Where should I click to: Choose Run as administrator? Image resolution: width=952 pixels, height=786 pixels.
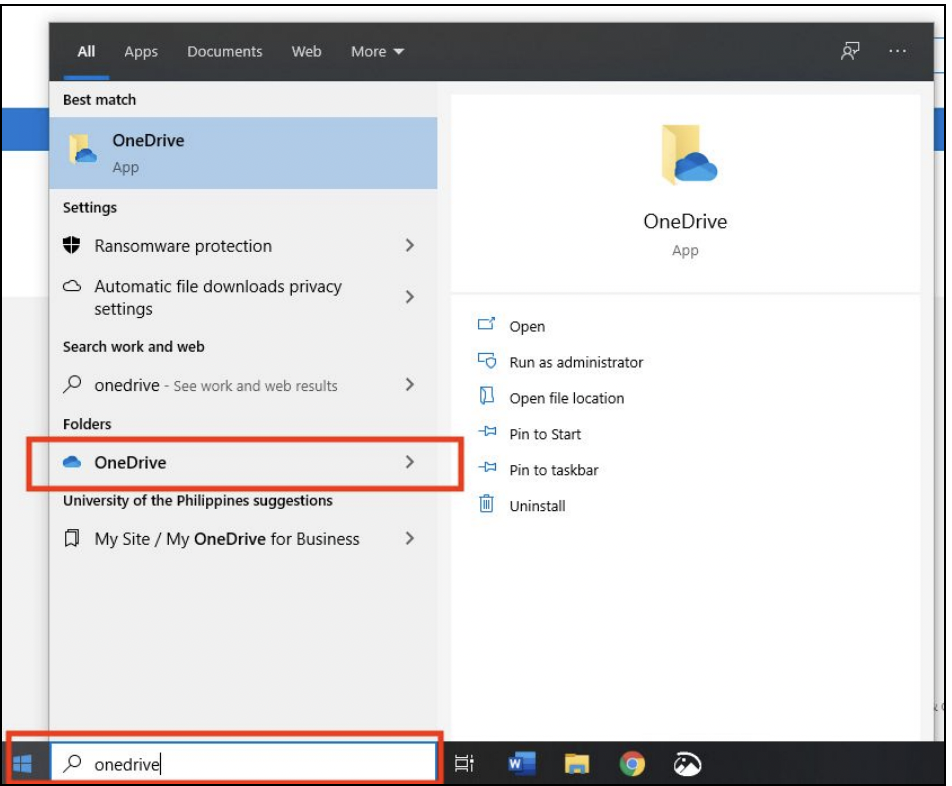tap(575, 363)
